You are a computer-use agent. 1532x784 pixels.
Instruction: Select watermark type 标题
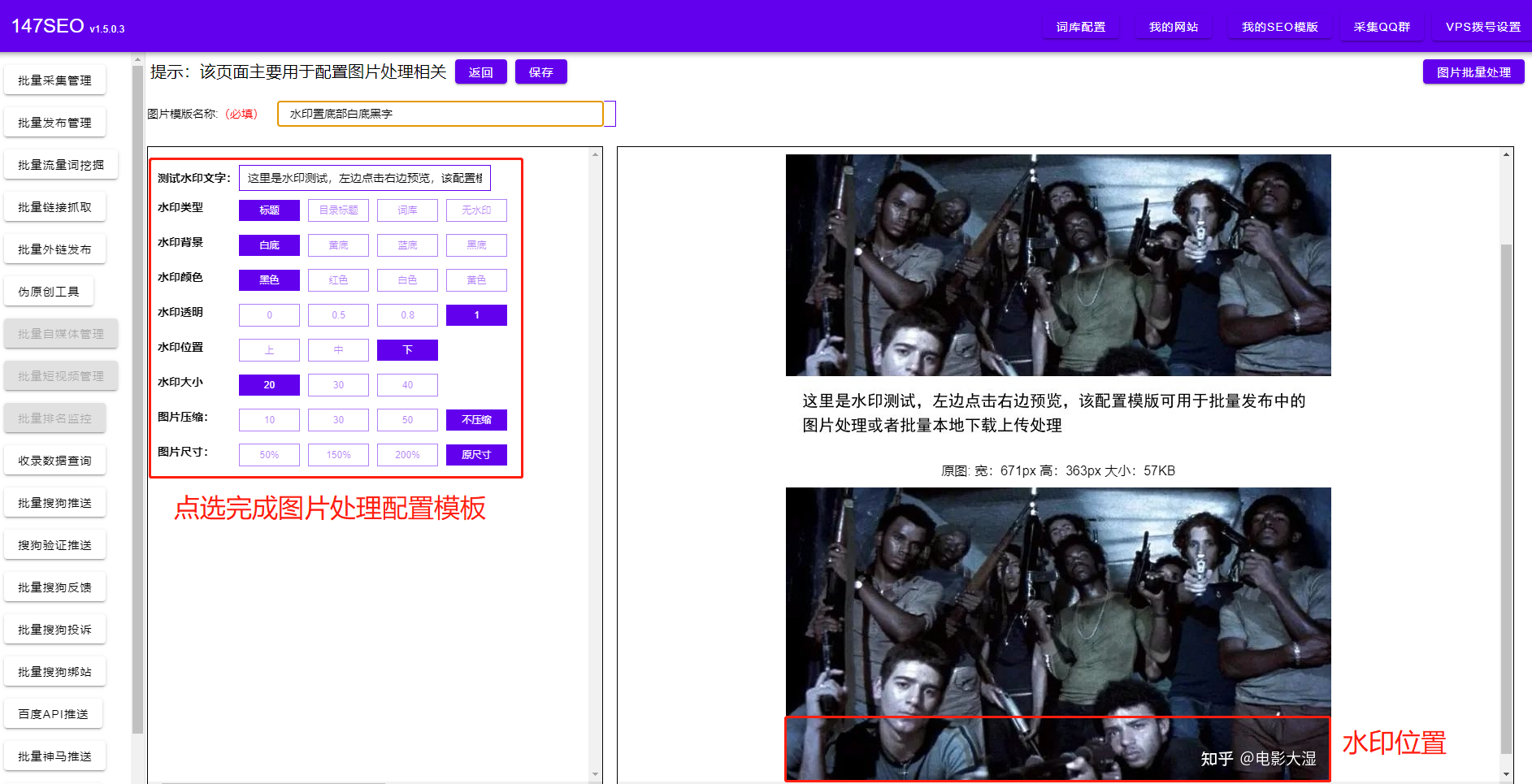pyautogui.click(x=269, y=210)
